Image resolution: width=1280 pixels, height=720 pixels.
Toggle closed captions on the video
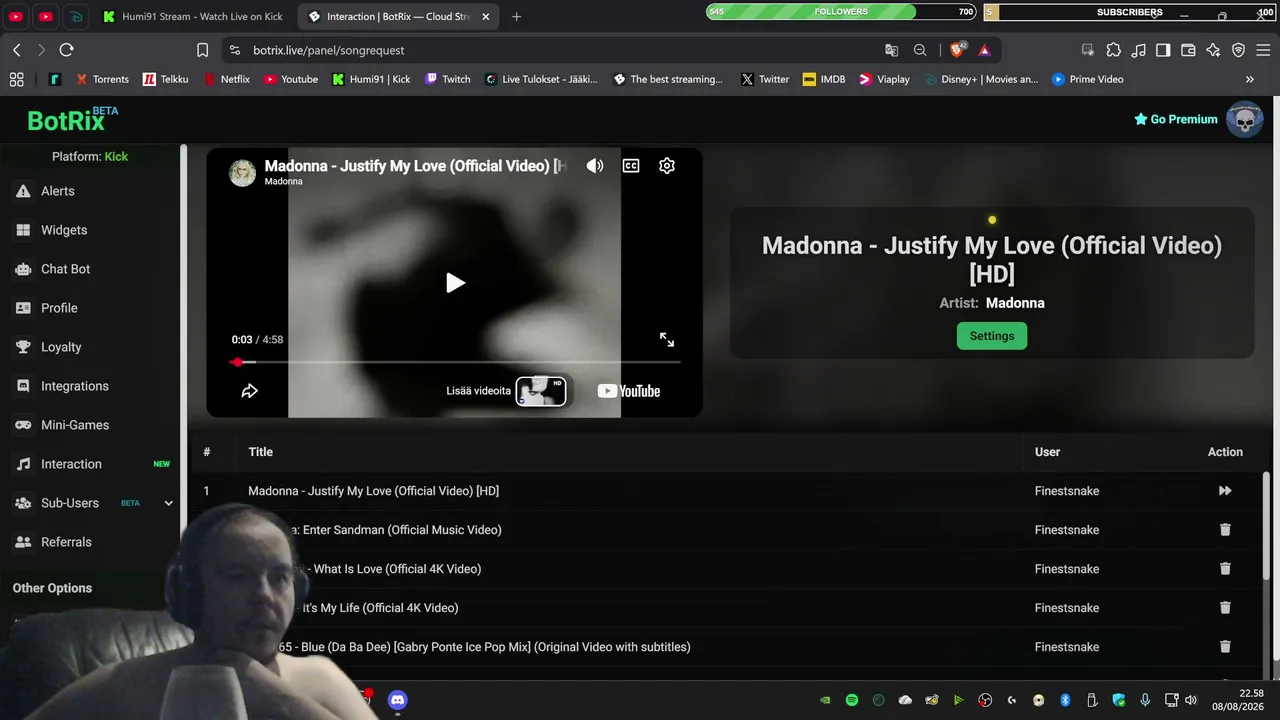(631, 166)
